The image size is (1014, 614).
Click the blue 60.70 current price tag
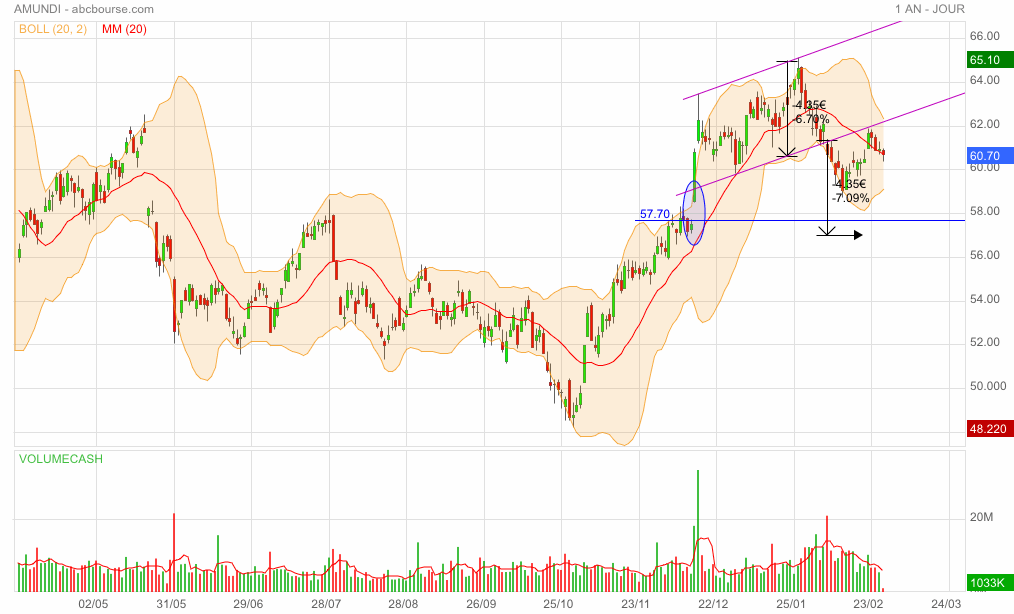[x=990, y=156]
